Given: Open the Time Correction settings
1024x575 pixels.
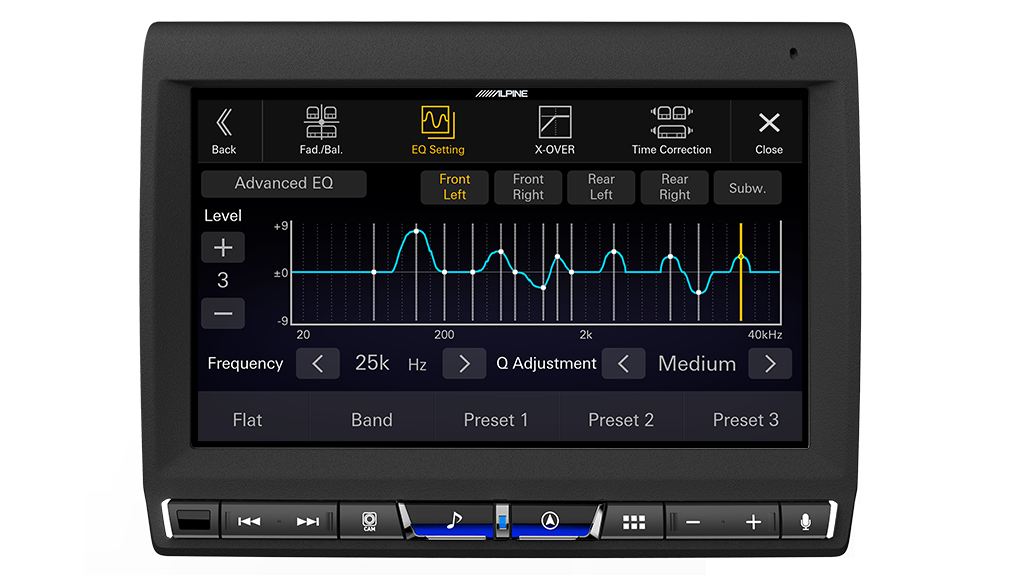Looking at the screenshot, I should click(671, 131).
